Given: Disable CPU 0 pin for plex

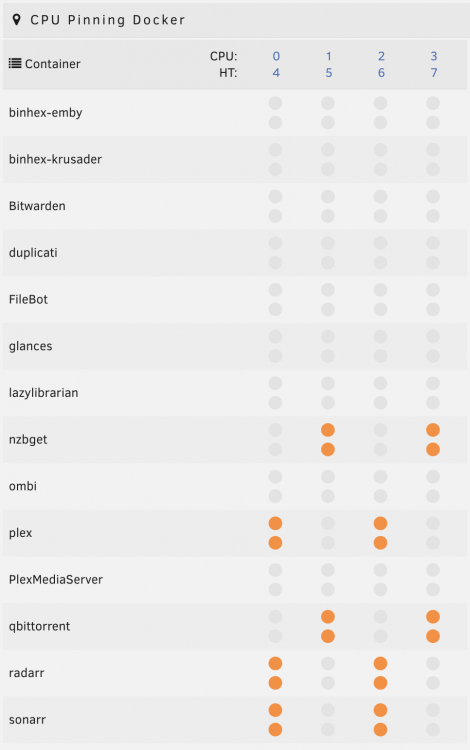Looking at the screenshot, I should coord(275,523).
